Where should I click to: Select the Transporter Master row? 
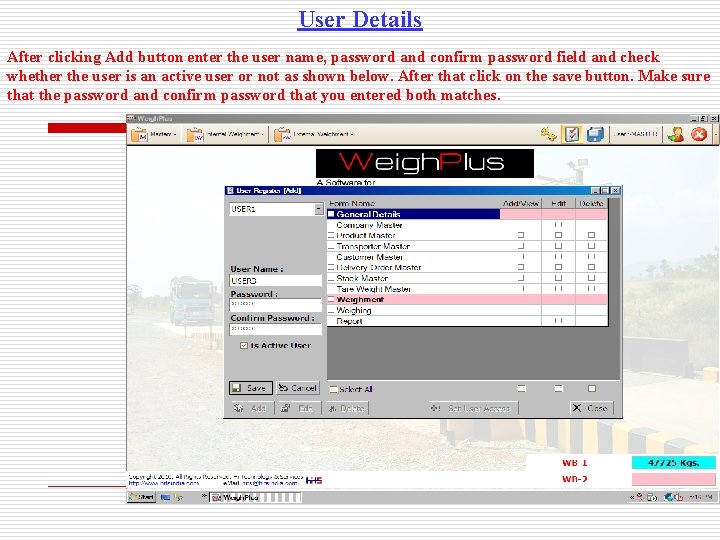click(x=467, y=246)
